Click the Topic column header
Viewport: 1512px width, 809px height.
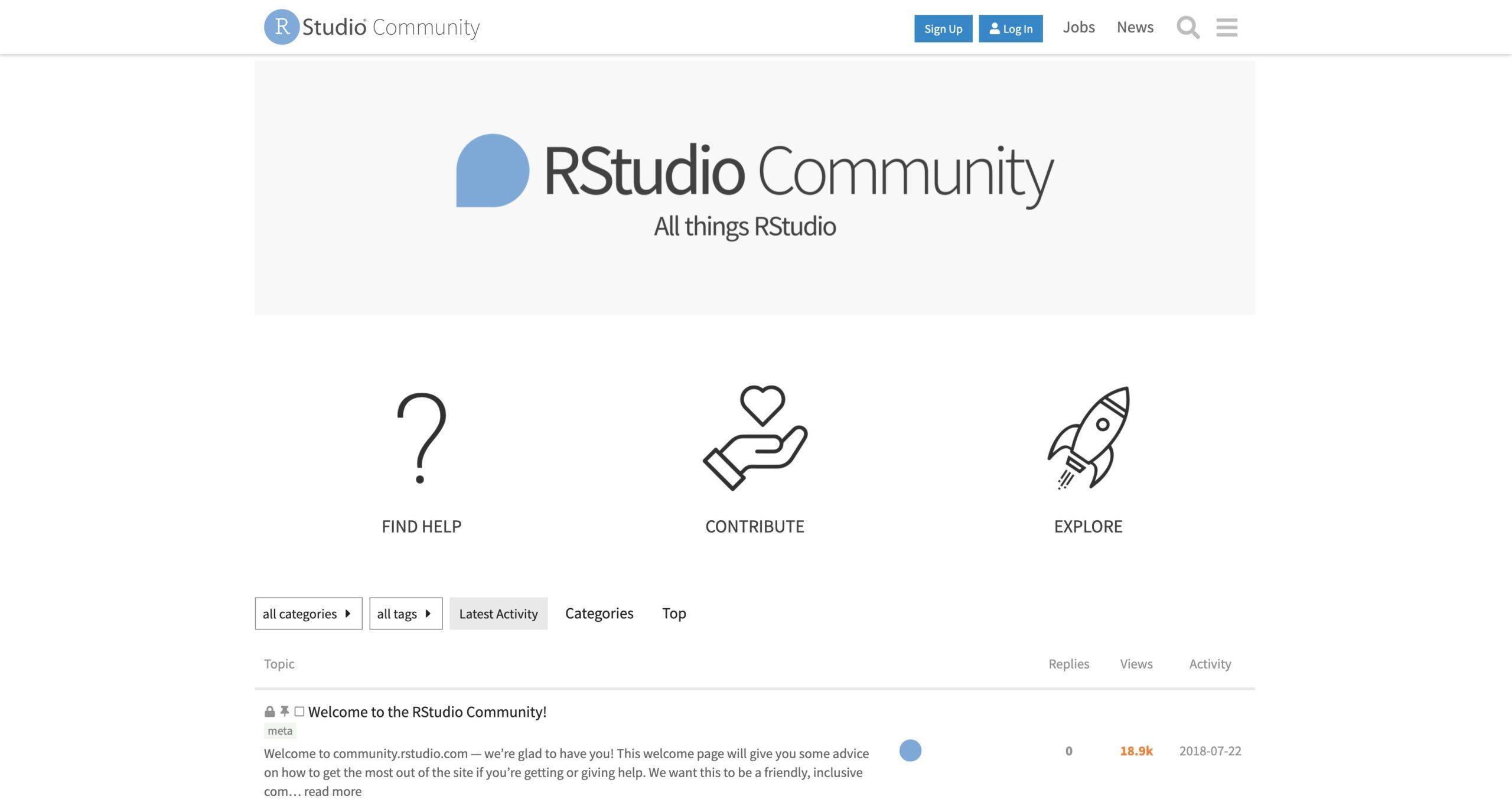click(x=279, y=664)
